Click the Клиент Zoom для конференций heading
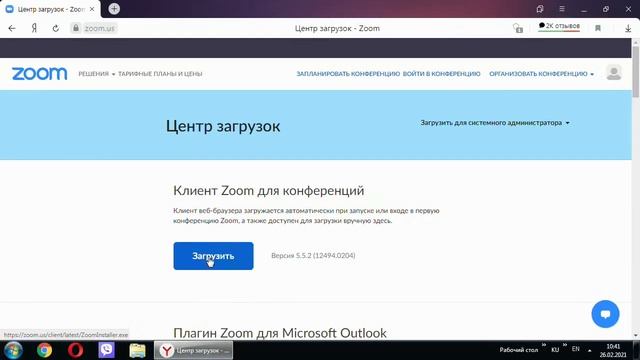Viewport: 640px width, 360px height. pyautogui.click(x=269, y=191)
